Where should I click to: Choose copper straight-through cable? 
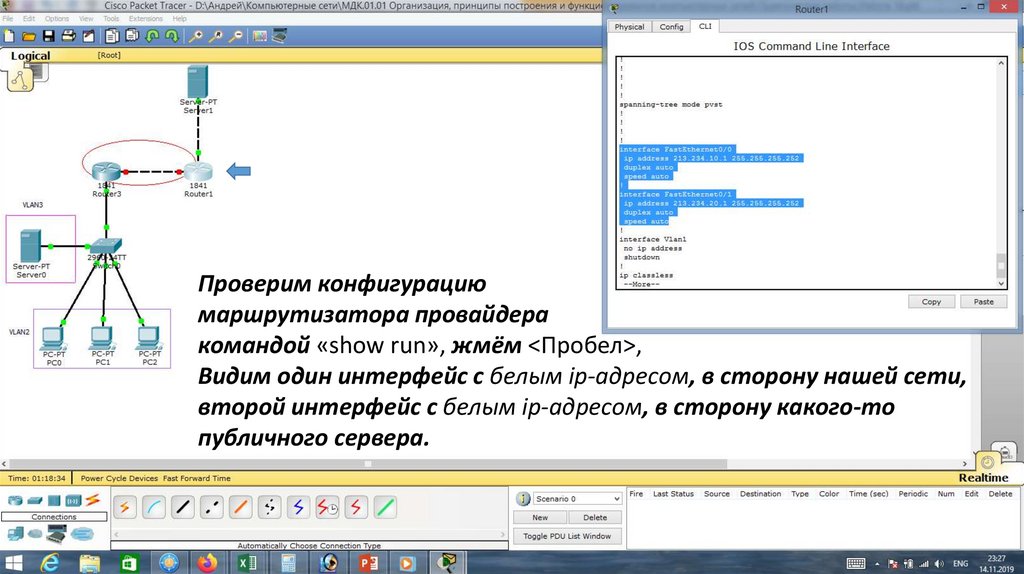(183, 507)
